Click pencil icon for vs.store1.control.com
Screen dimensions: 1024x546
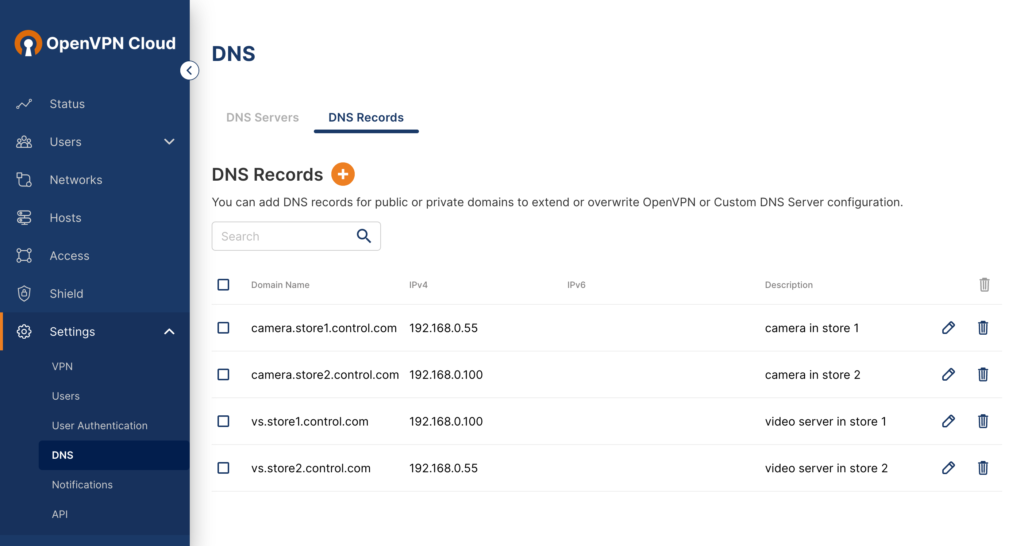[x=948, y=421]
